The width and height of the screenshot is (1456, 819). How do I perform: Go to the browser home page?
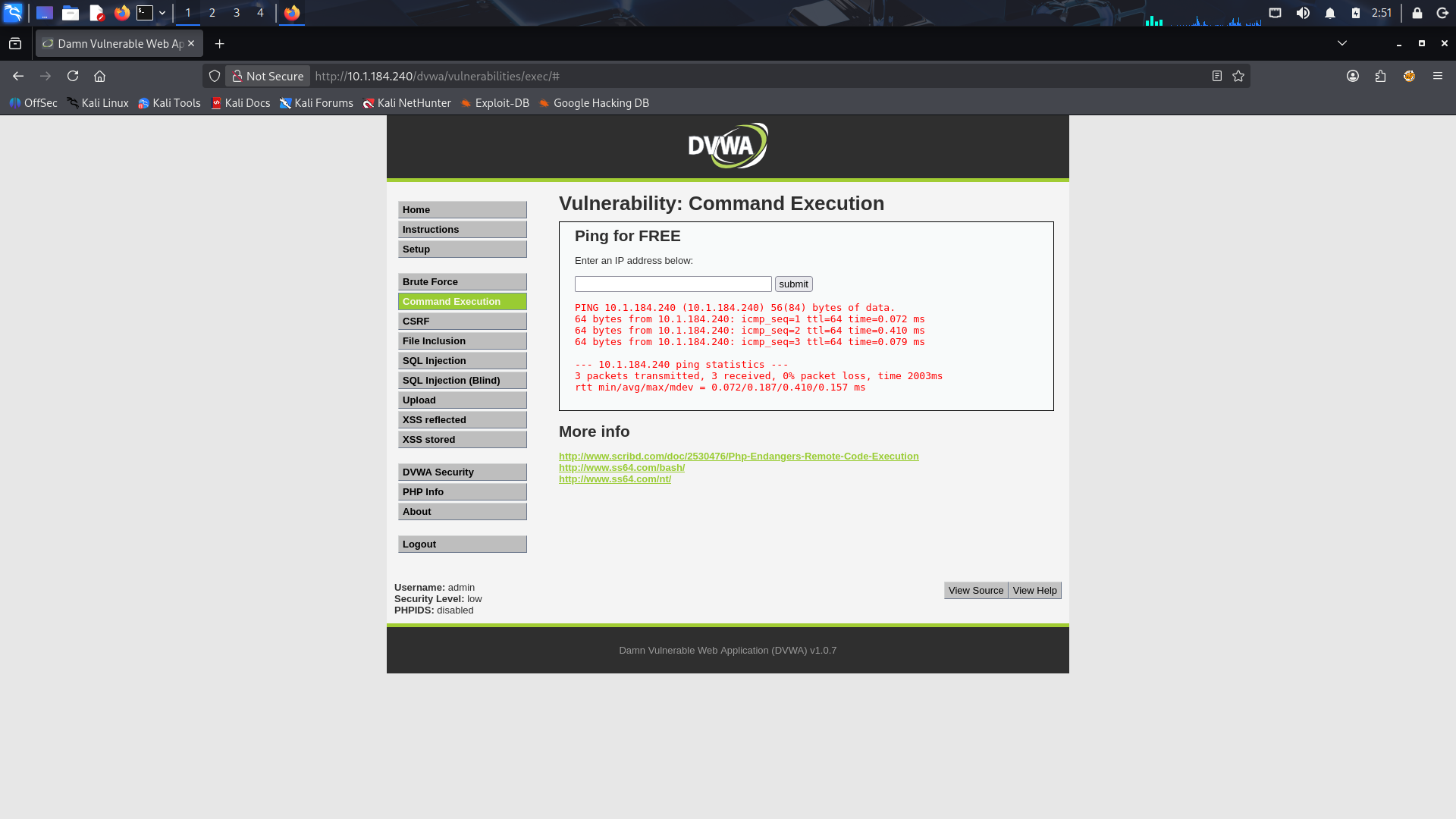click(99, 76)
